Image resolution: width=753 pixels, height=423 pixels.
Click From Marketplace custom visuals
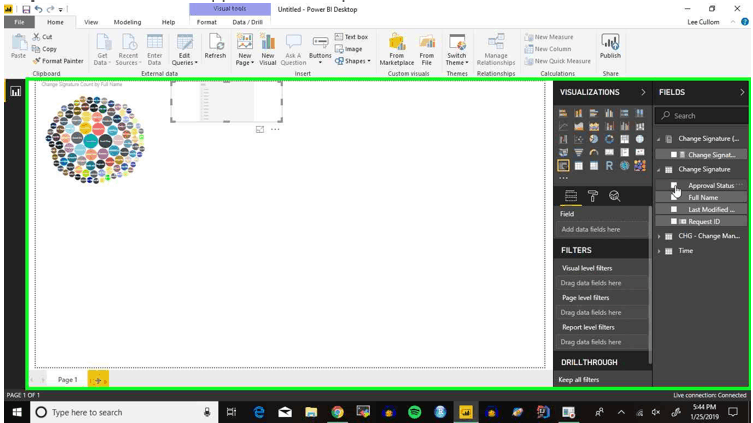click(397, 50)
